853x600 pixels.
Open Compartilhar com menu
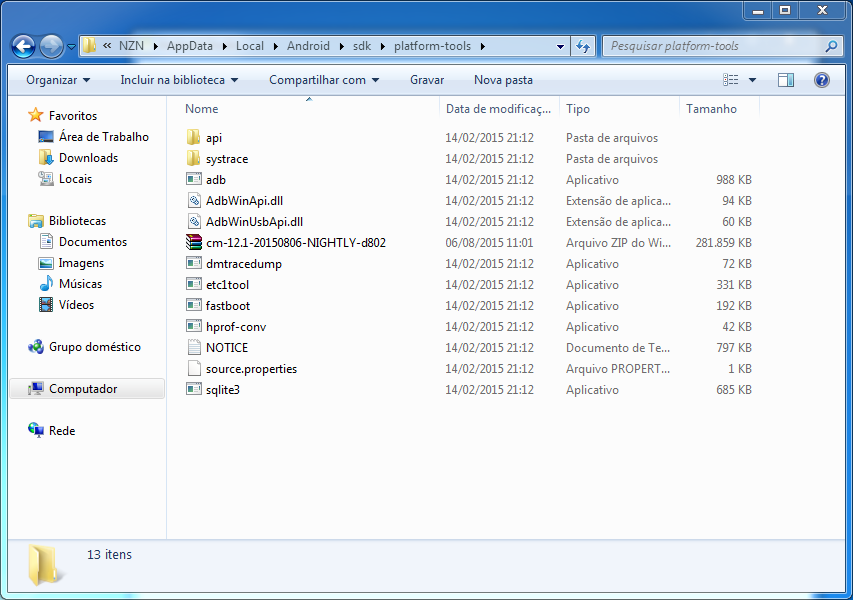(324, 80)
